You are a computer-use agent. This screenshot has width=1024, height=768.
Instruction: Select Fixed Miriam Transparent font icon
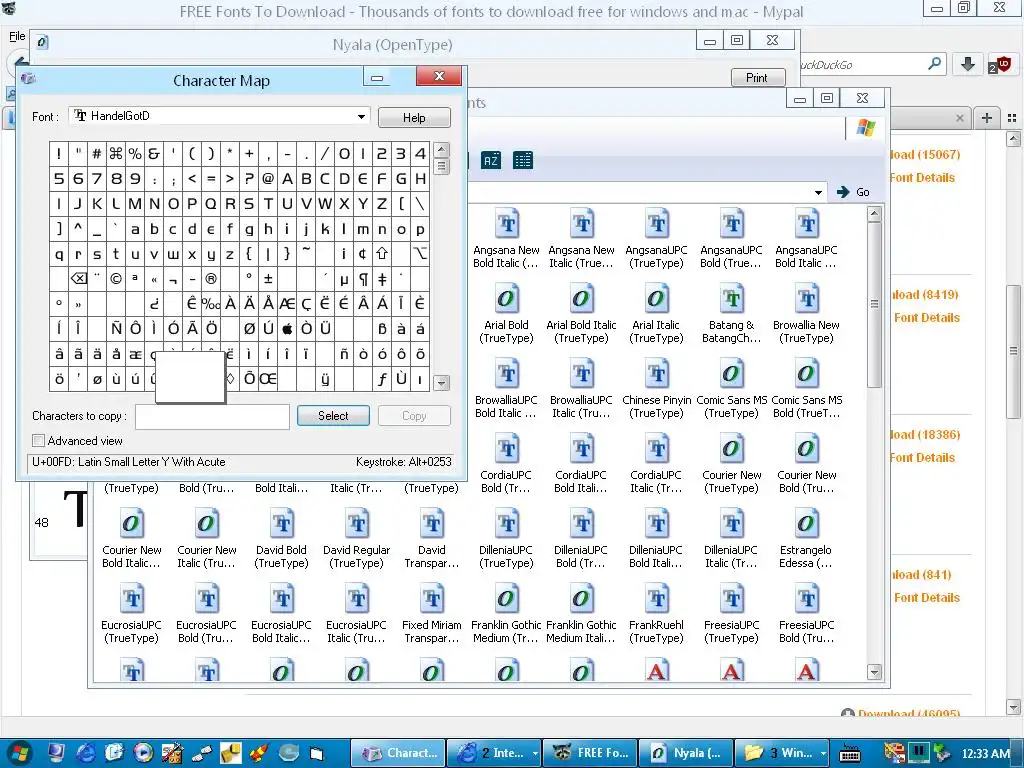[x=432, y=614]
